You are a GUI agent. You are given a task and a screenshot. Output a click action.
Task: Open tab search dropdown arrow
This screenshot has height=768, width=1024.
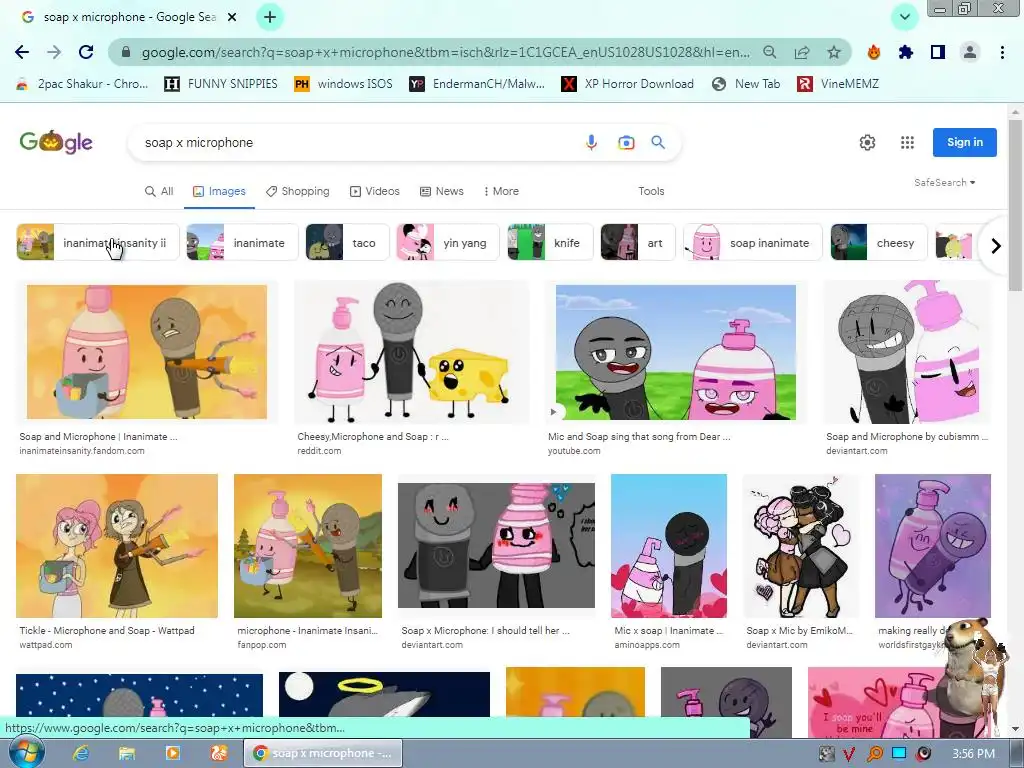tap(905, 18)
